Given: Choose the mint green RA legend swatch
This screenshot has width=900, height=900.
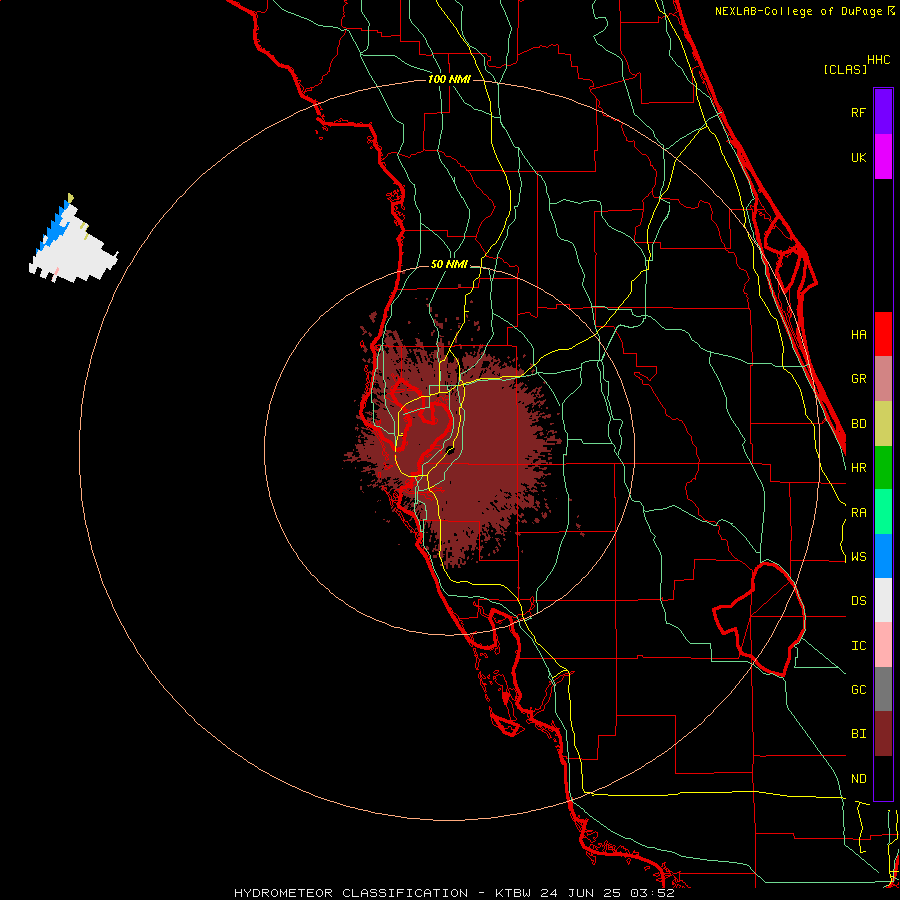Looking at the screenshot, I should (883, 512).
